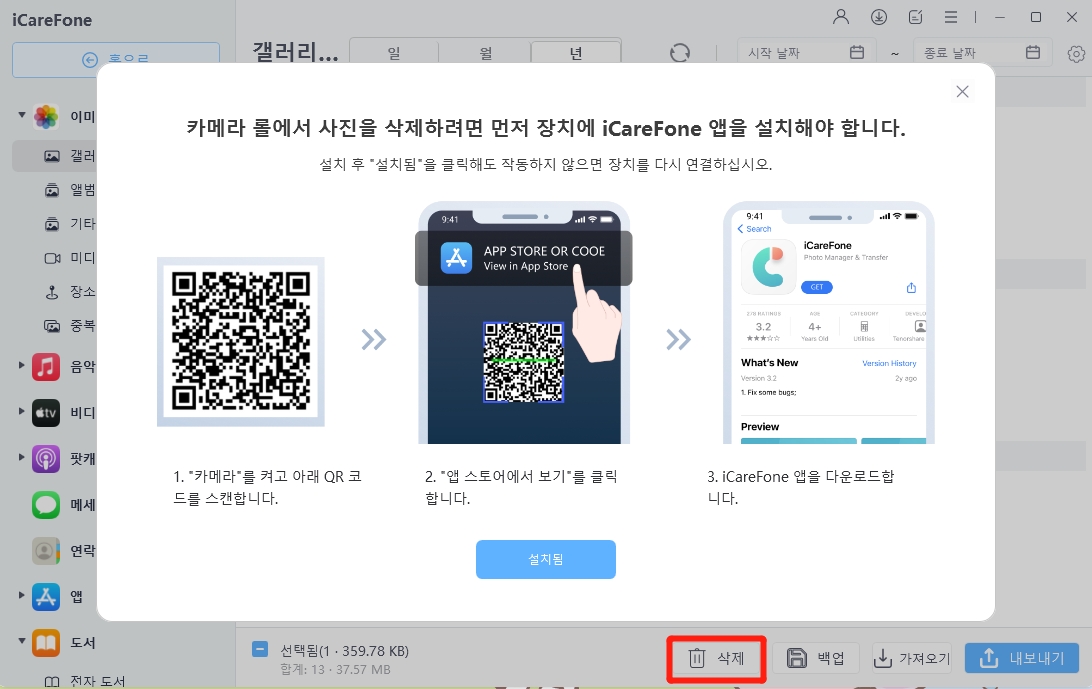The width and height of the screenshot is (1092, 689).
Task: Switch to the 년 (year) tab
Action: point(575,51)
